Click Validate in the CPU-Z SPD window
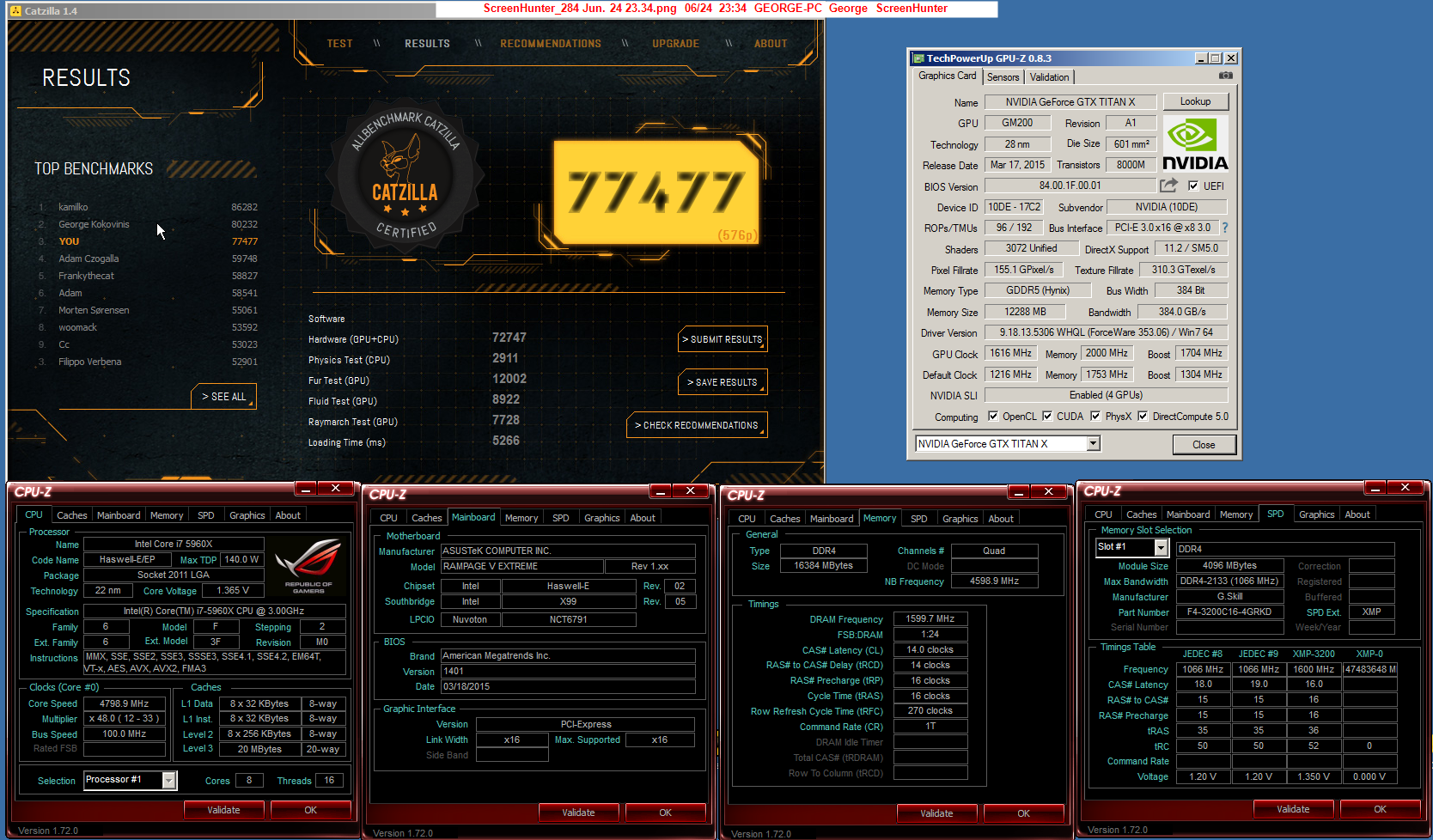Screen dimensions: 1433x840 point(1293,809)
